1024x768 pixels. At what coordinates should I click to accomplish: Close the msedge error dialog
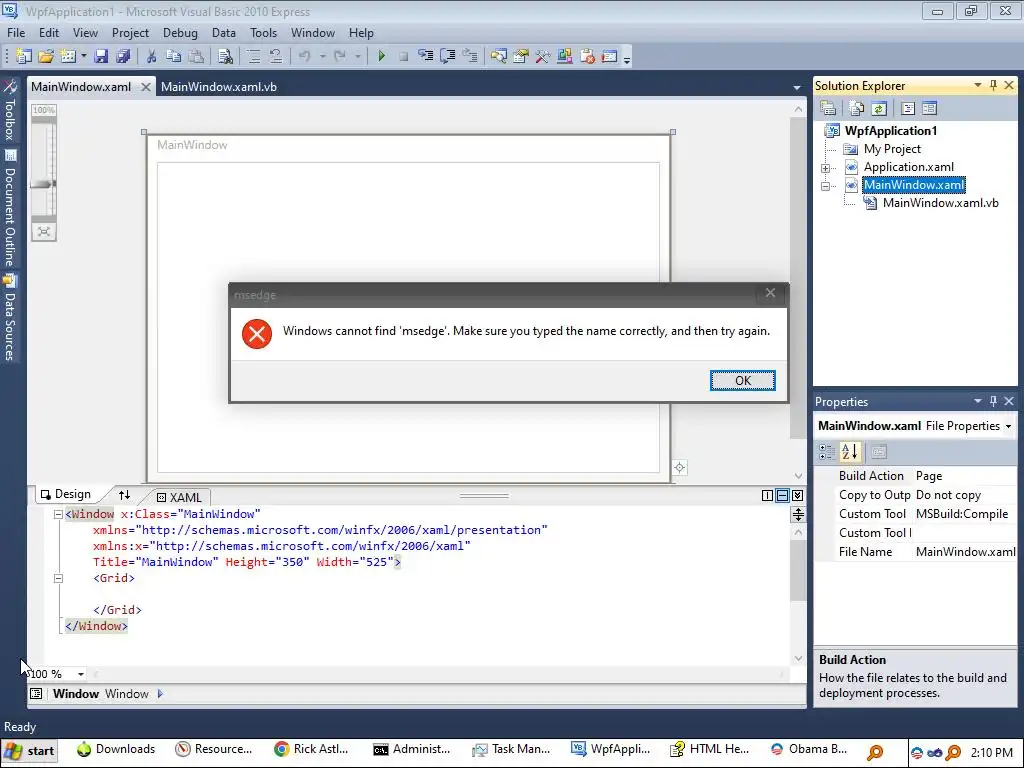click(771, 293)
